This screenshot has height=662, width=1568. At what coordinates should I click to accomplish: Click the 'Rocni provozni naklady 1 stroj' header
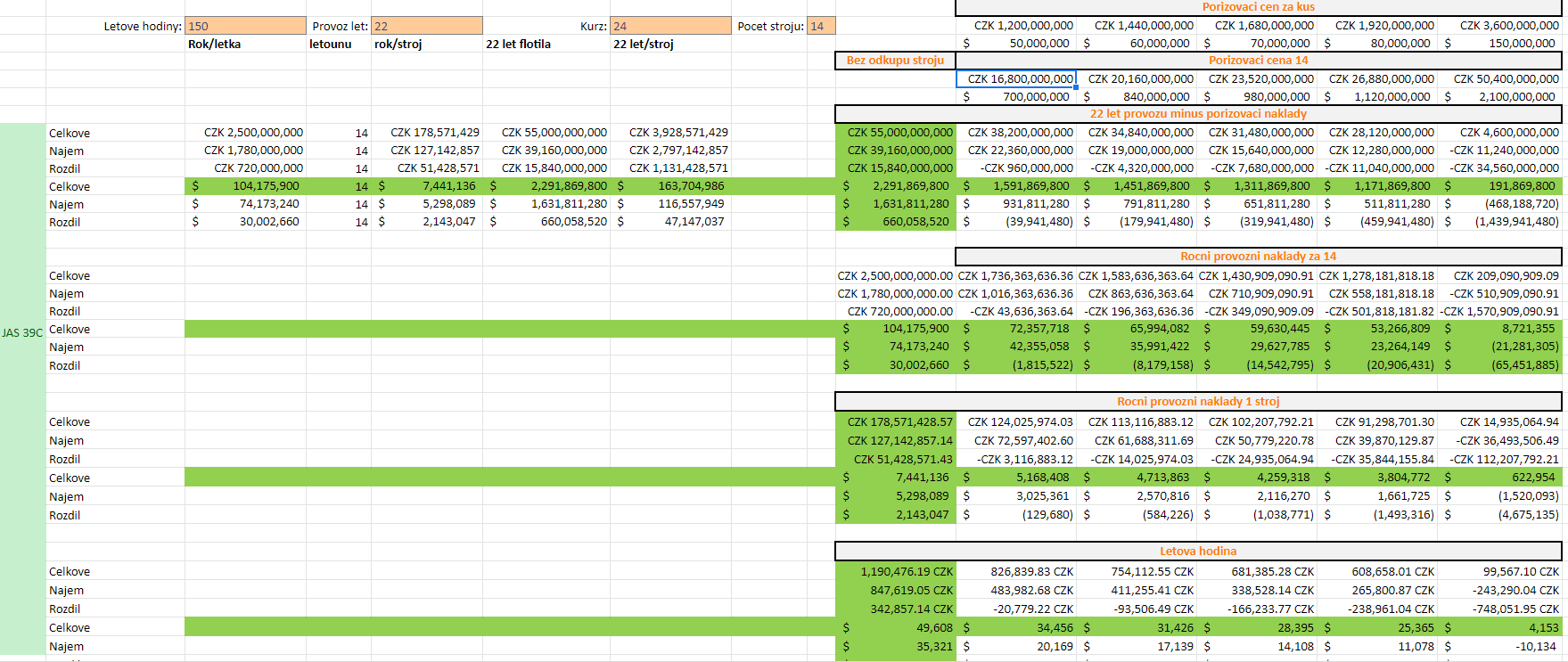[1197, 402]
